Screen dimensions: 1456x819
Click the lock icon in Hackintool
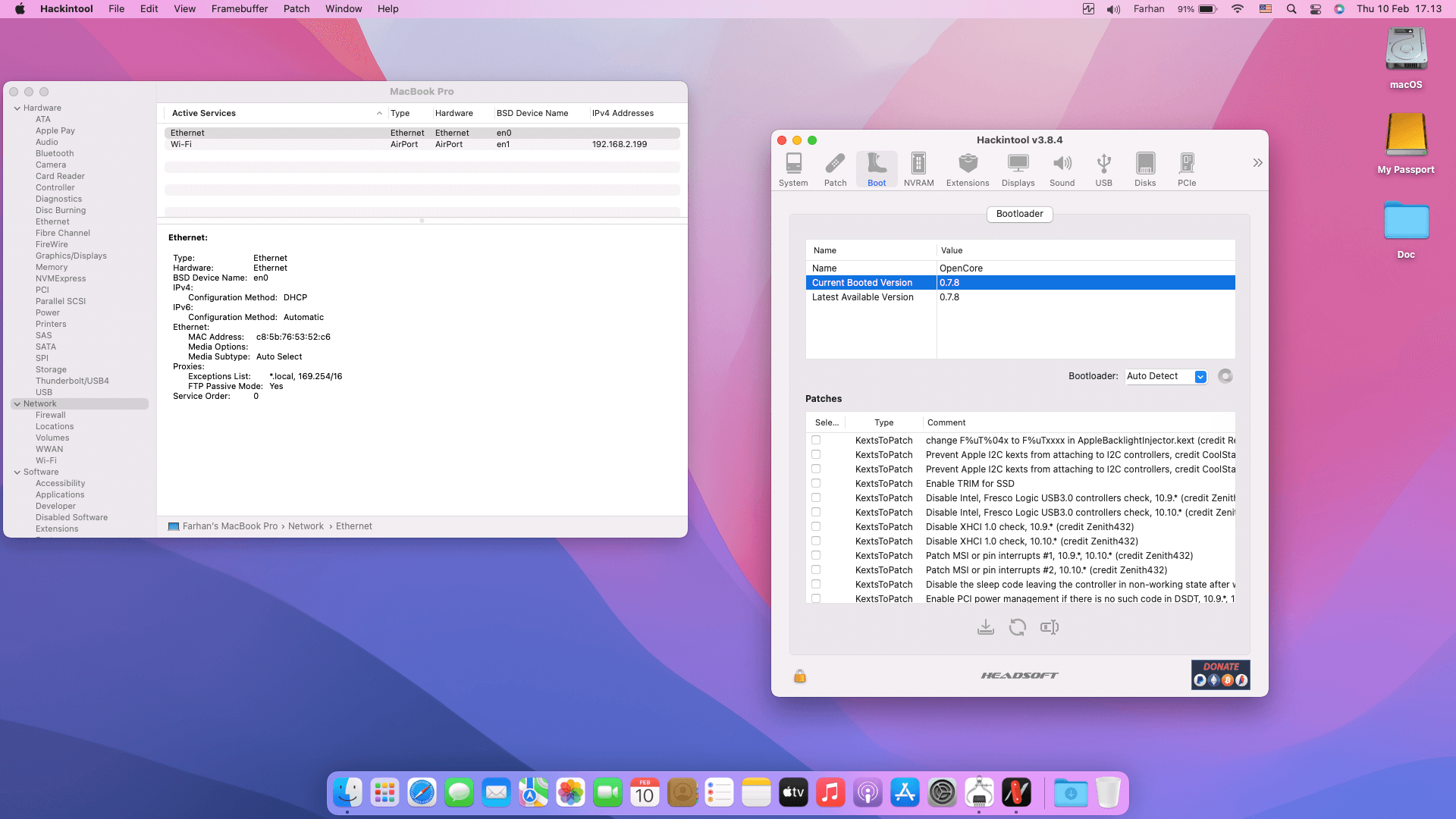(x=799, y=676)
